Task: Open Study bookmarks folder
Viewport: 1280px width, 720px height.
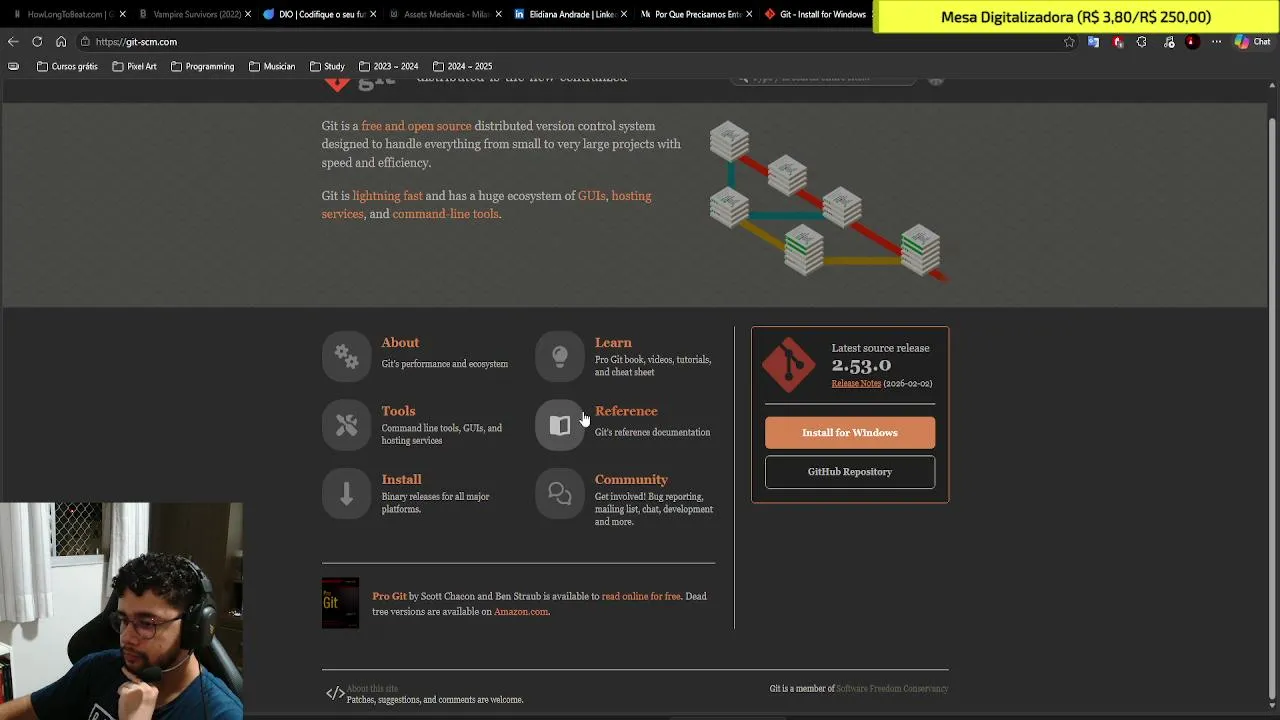Action: tap(327, 67)
